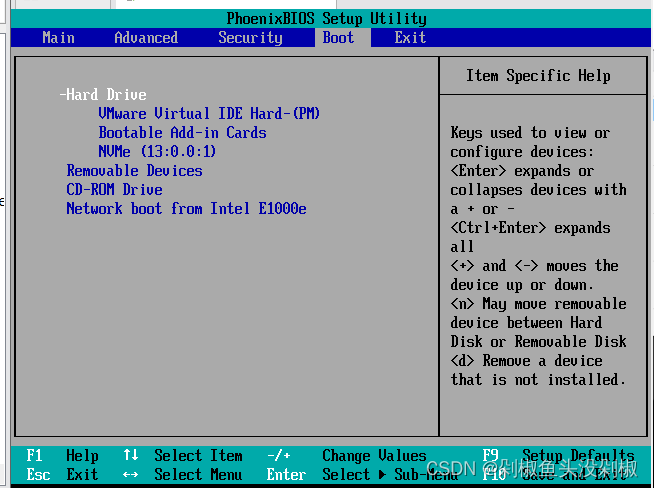Click the '<Ctrl+Enter> expands' help line
This screenshot has width=654, height=488.
(x=530, y=228)
